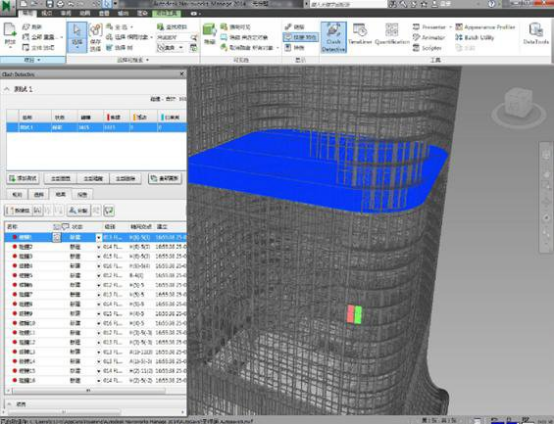
Task: Click the Save Selection icon
Action: tap(95, 31)
